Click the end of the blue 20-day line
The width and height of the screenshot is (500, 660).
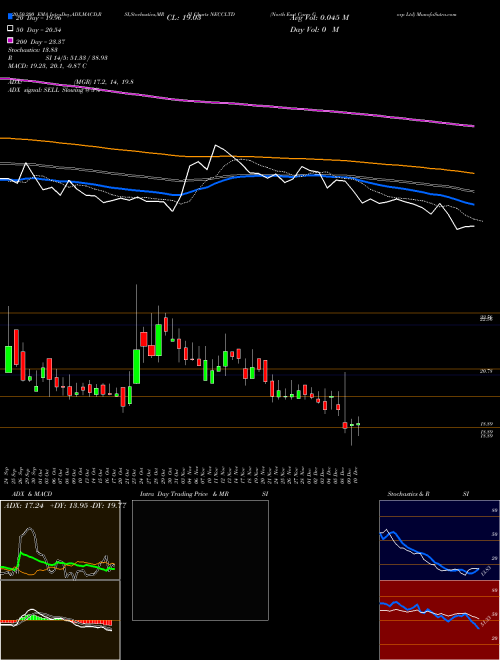(473, 204)
